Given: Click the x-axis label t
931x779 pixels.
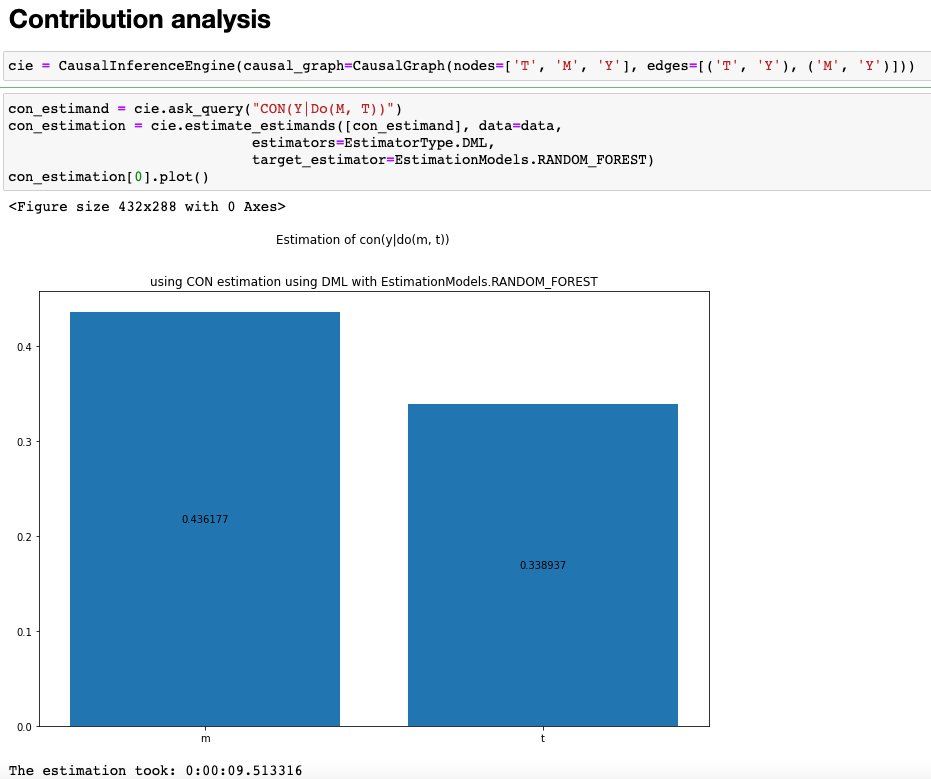Looking at the screenshot, I should coord(543,739).
